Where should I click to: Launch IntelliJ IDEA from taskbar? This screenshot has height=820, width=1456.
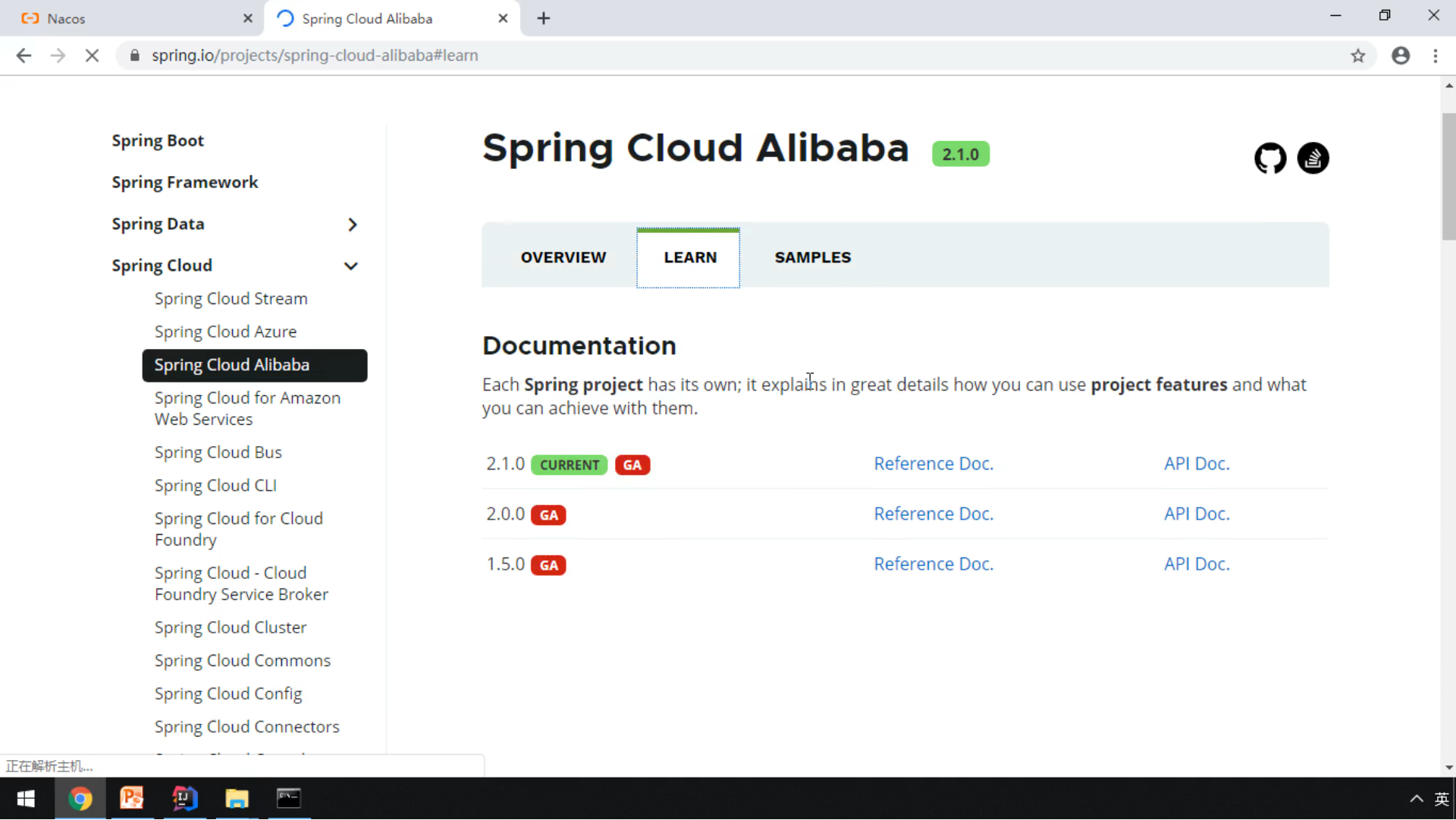184,799
